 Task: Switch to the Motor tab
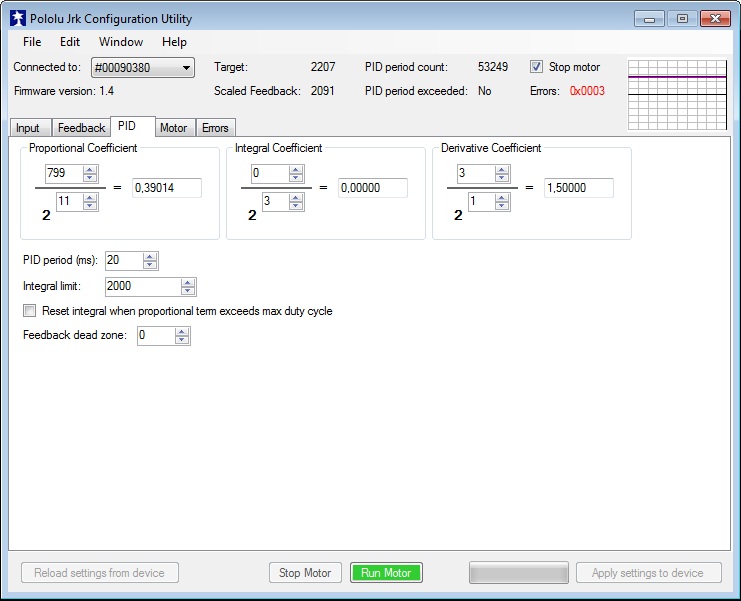[x=173, y=128]
